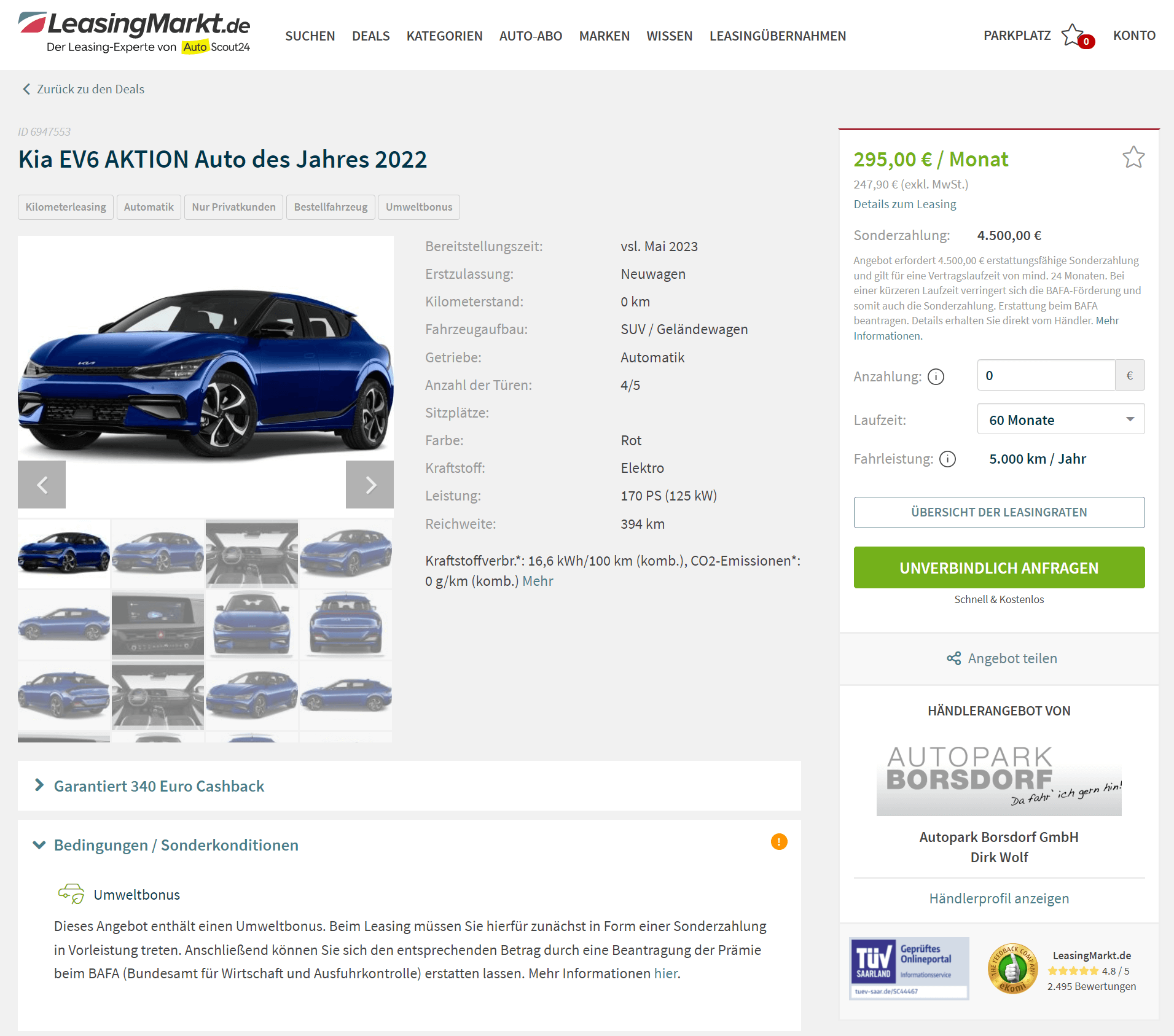Show info icon next to Anzahlung
1174x1036 pixels.
point(936,376)
